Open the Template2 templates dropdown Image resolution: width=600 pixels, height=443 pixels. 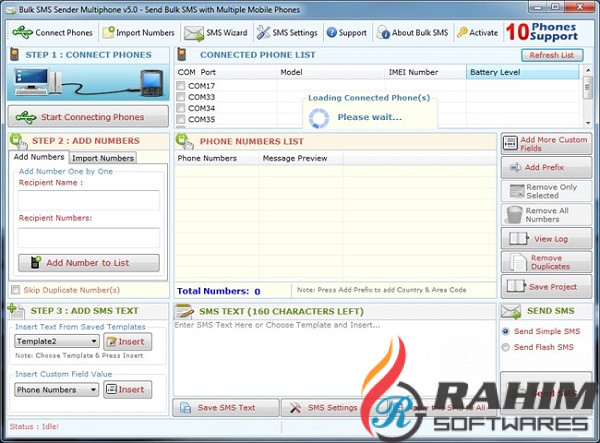(57, 341)
